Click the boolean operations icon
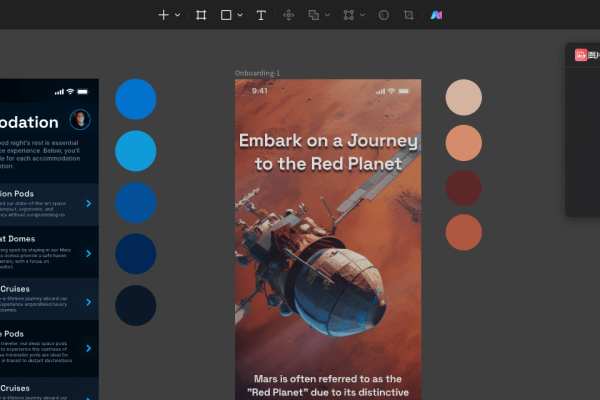 (x=313, y=15)
